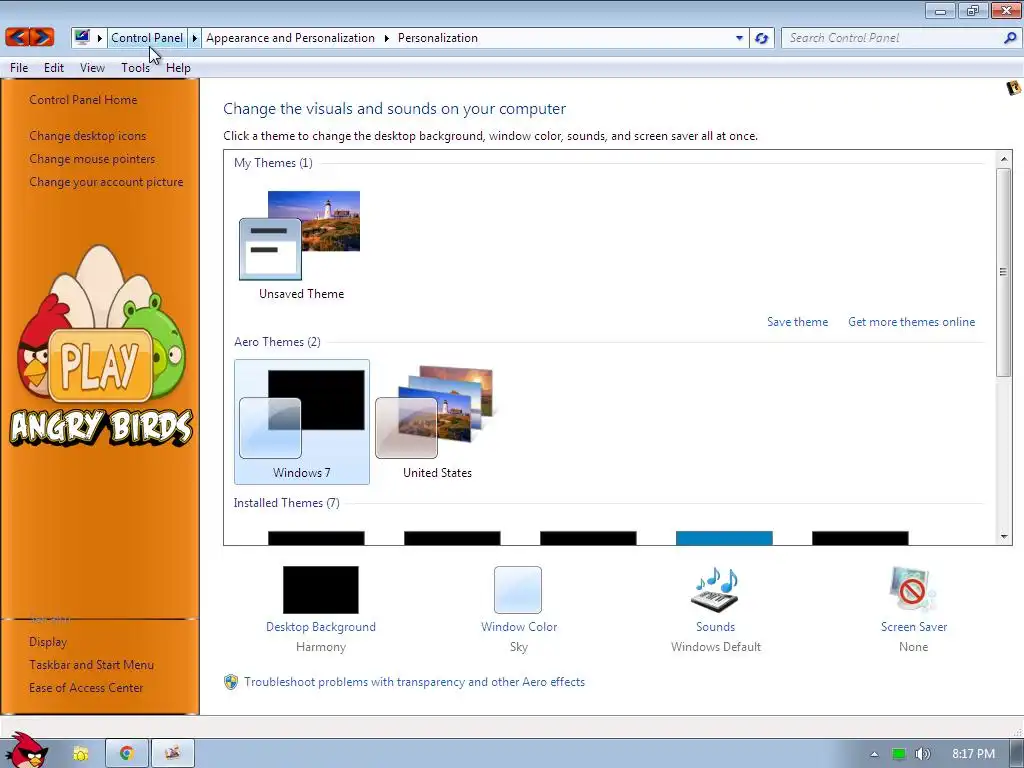Click the Desktop Background text link

321,627
